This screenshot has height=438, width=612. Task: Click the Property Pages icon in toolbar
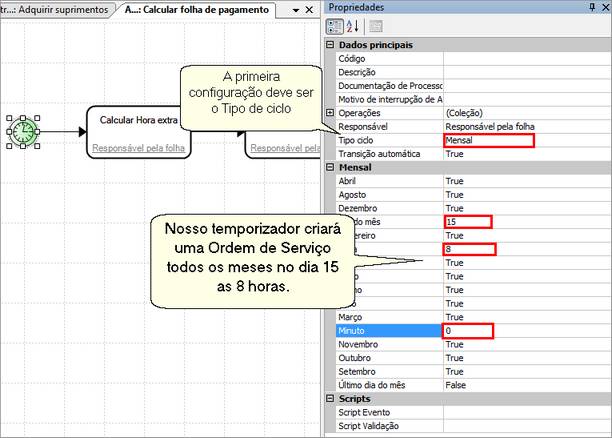pos(376,27)
